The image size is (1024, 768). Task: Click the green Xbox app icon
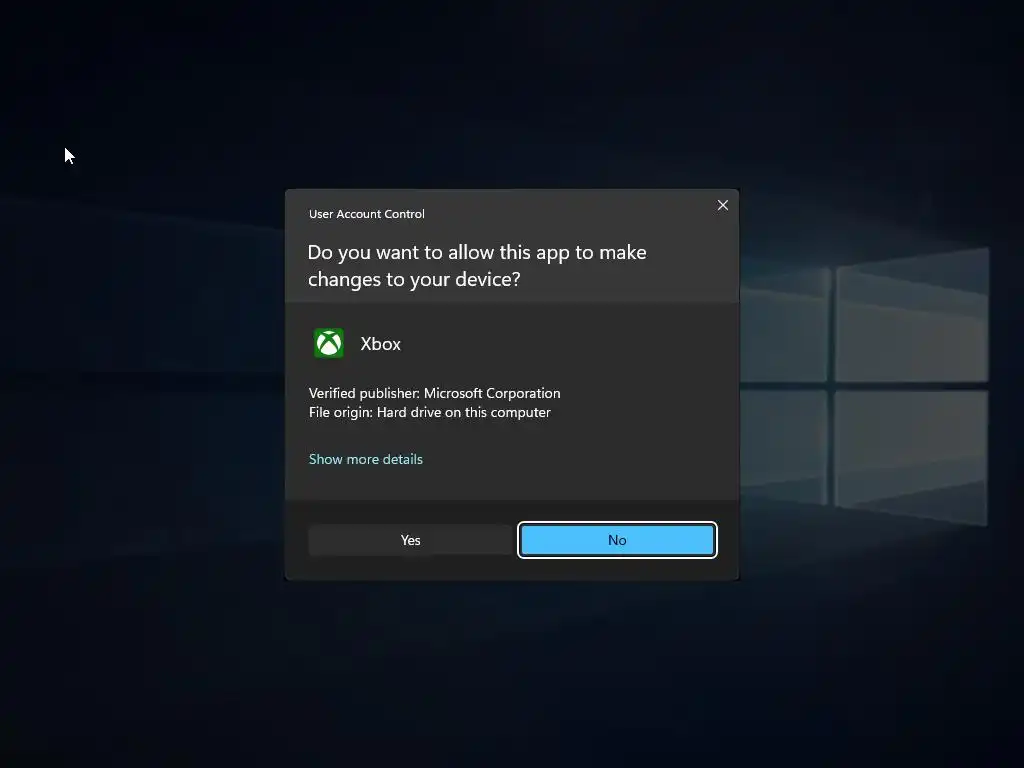pos(328,343)
